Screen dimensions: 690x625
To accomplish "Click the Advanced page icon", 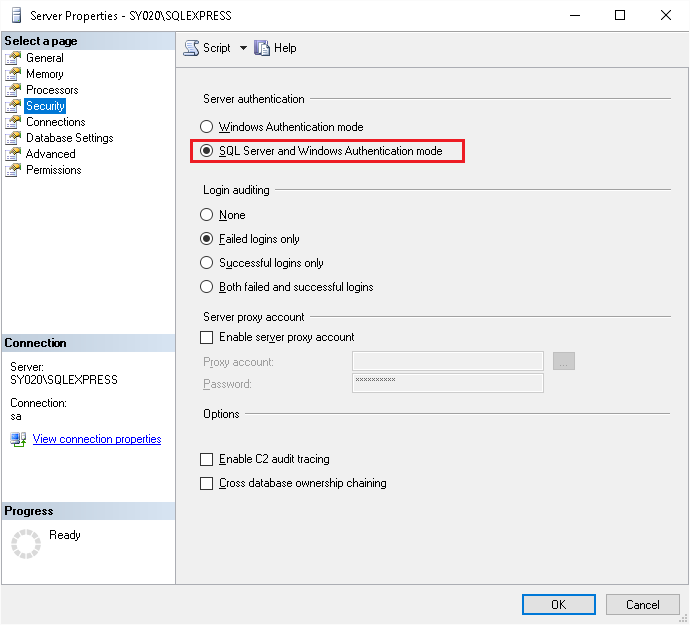I will [x=13, y=154].
